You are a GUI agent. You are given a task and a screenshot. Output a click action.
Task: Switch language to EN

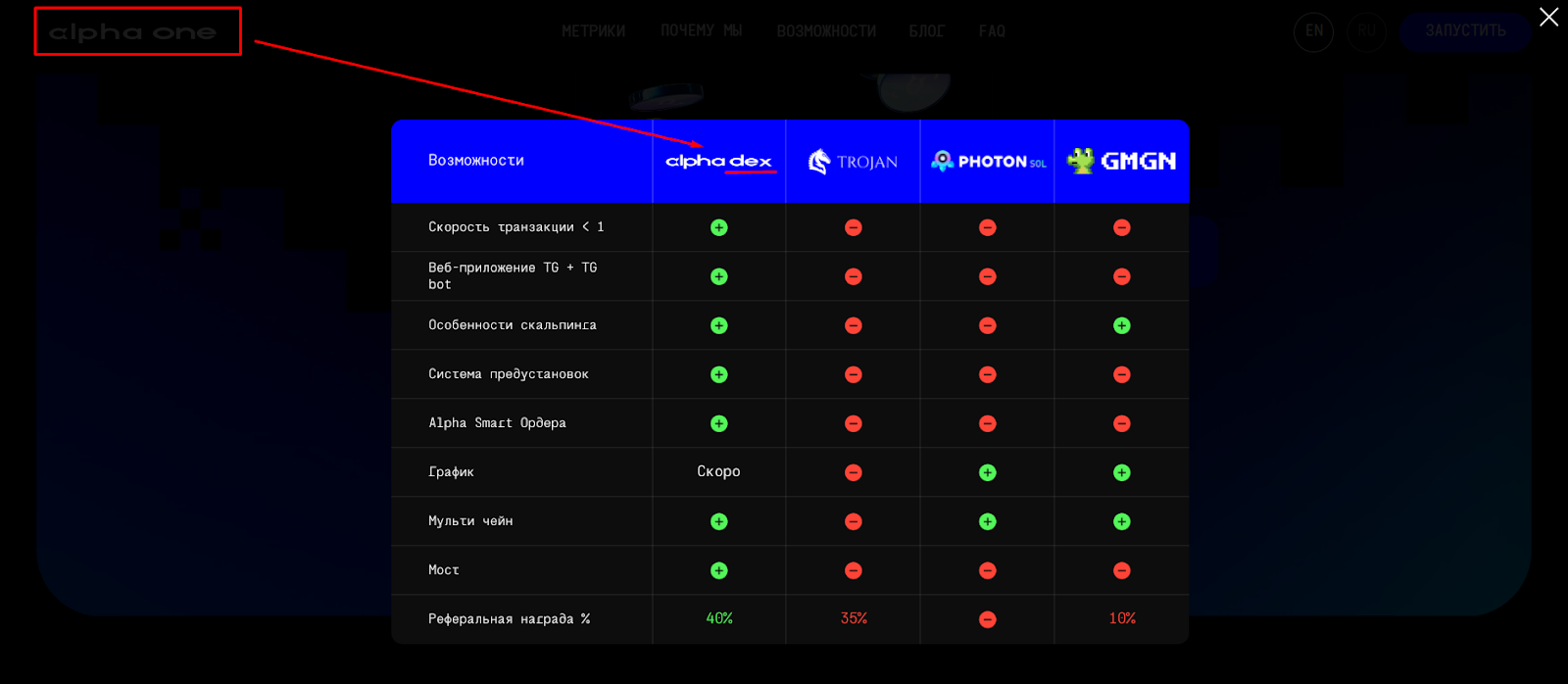click(1313, 31)
